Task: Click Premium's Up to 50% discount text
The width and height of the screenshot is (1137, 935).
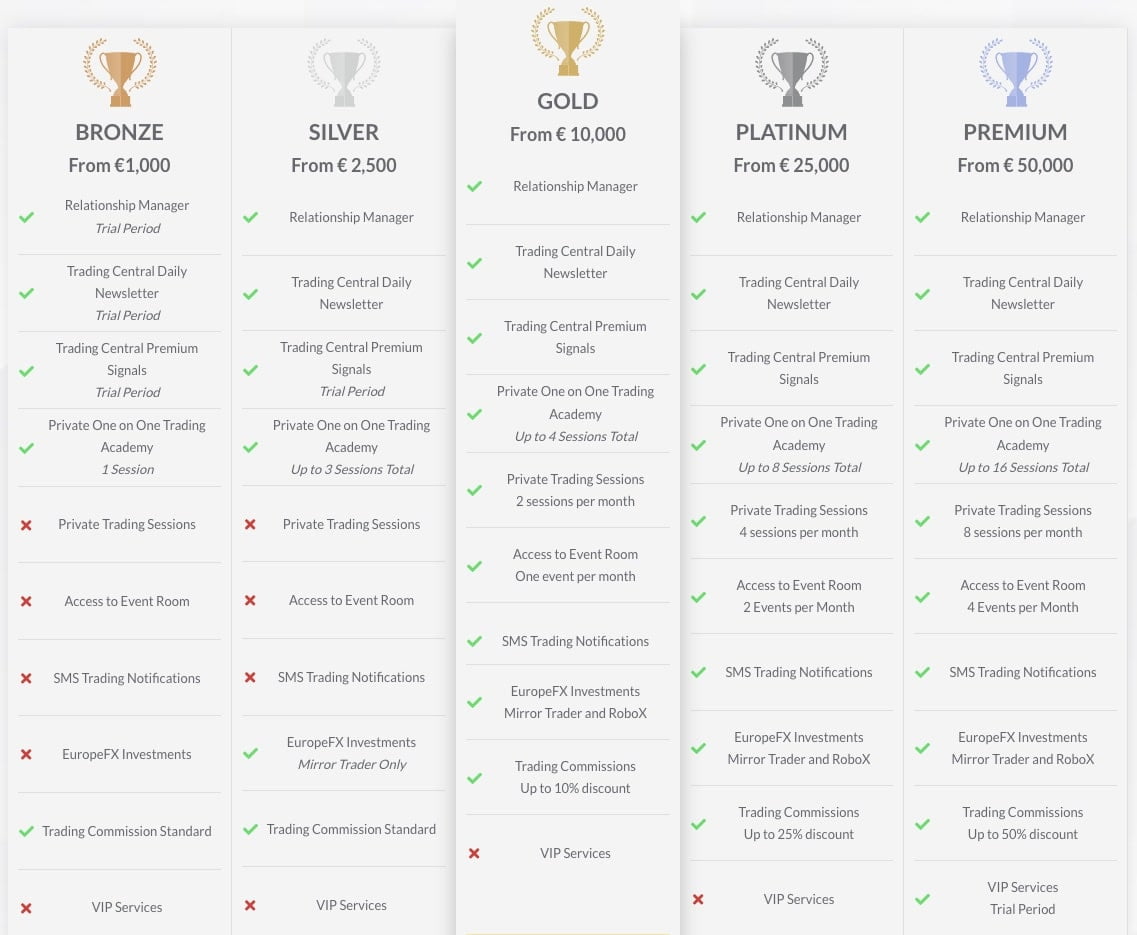Action: (1022, 834)
